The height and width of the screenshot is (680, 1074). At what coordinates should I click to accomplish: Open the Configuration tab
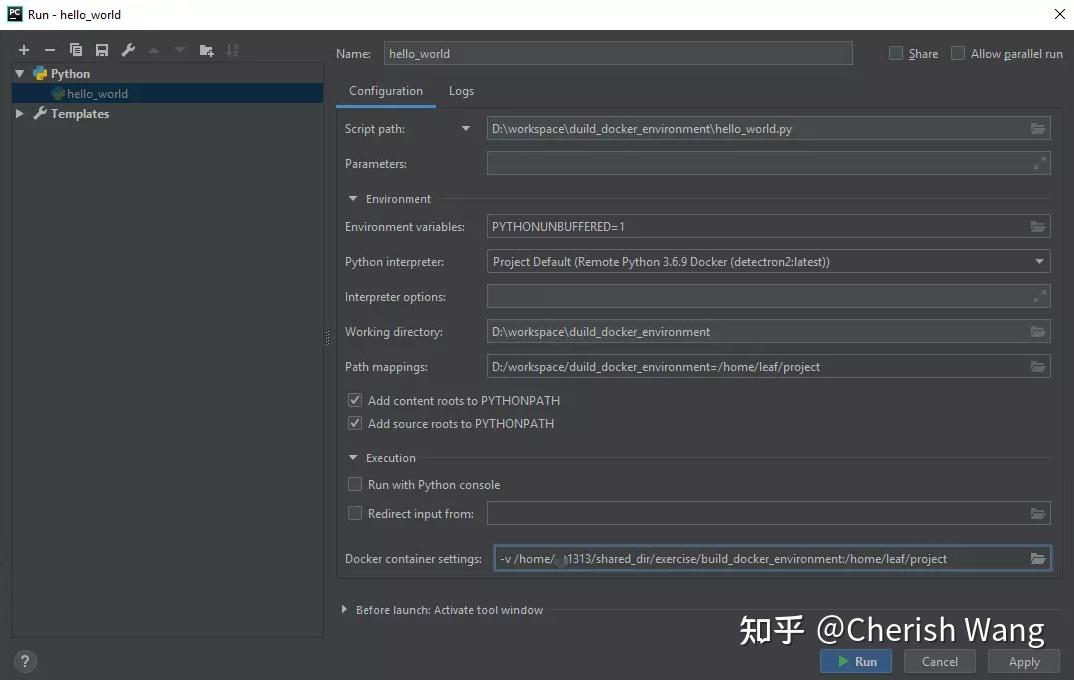click(385, 90)
